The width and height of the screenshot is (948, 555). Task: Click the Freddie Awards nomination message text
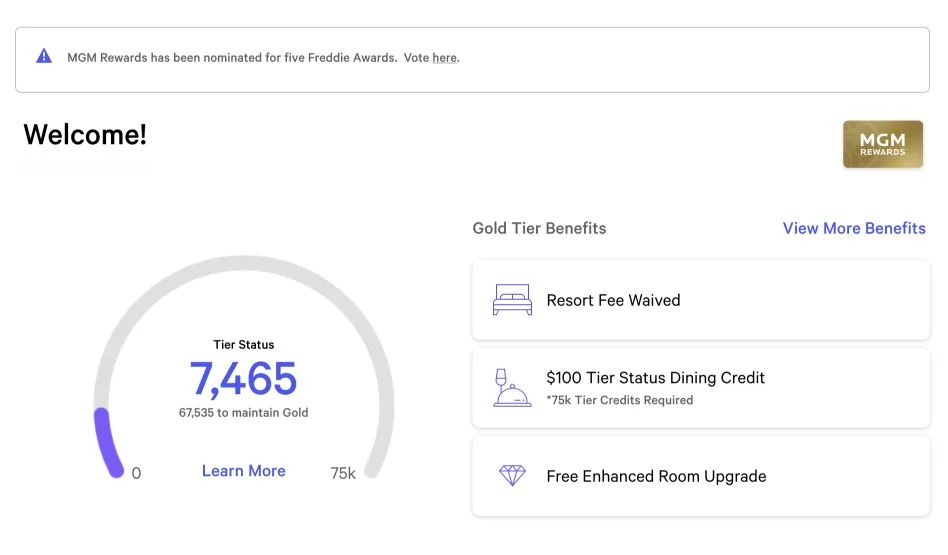[263, 58]
